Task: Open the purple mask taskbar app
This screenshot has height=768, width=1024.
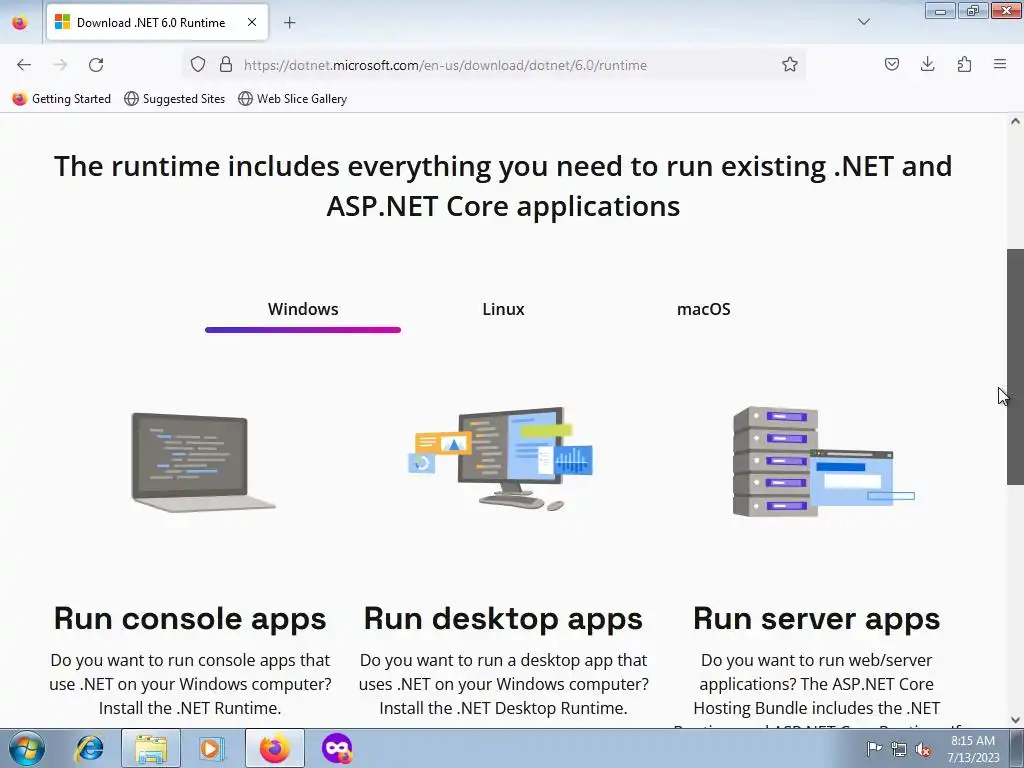Action: point(337,748)
